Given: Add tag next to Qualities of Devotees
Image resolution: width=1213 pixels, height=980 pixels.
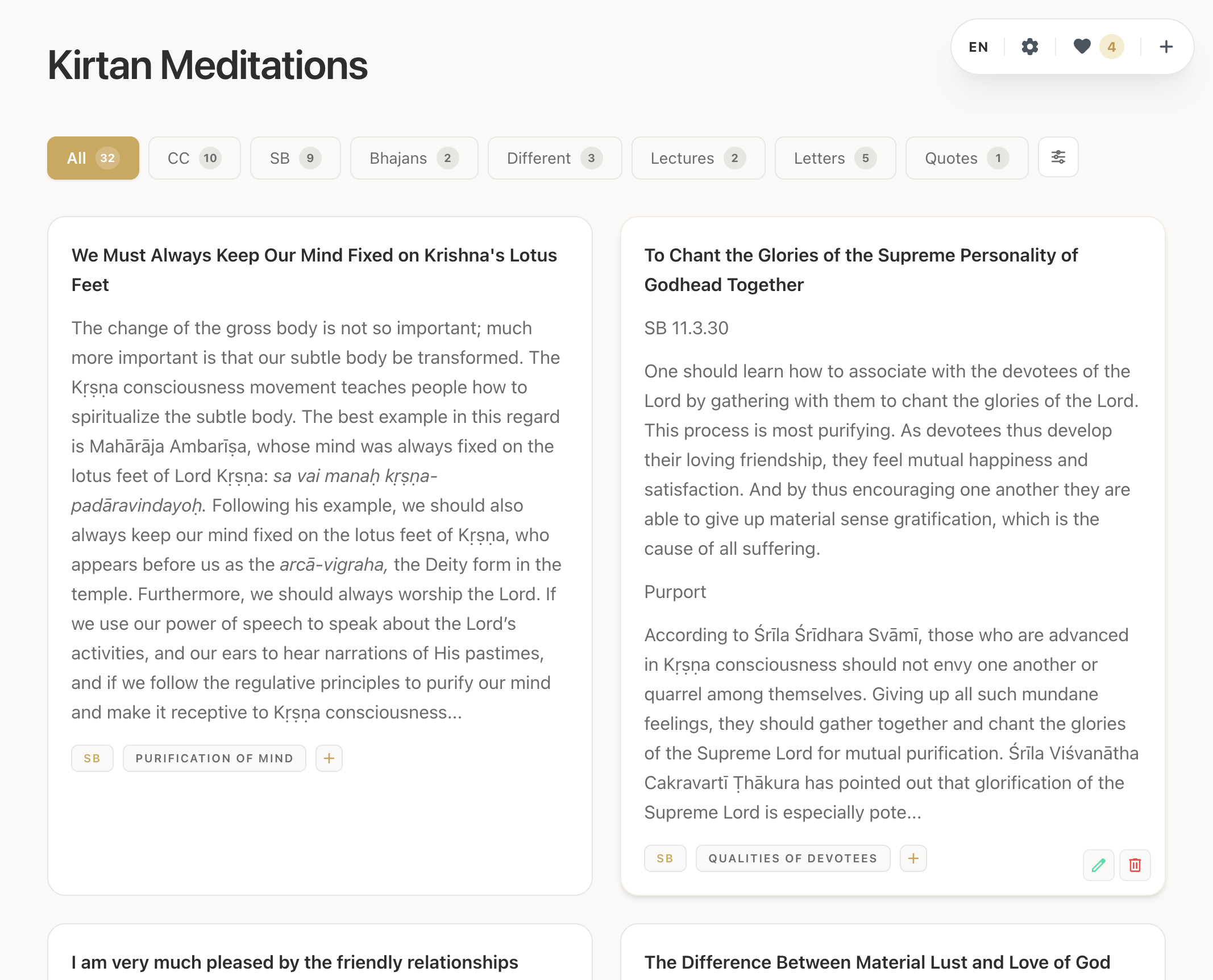Looking at the screenshot, I should tap(913, 858).
